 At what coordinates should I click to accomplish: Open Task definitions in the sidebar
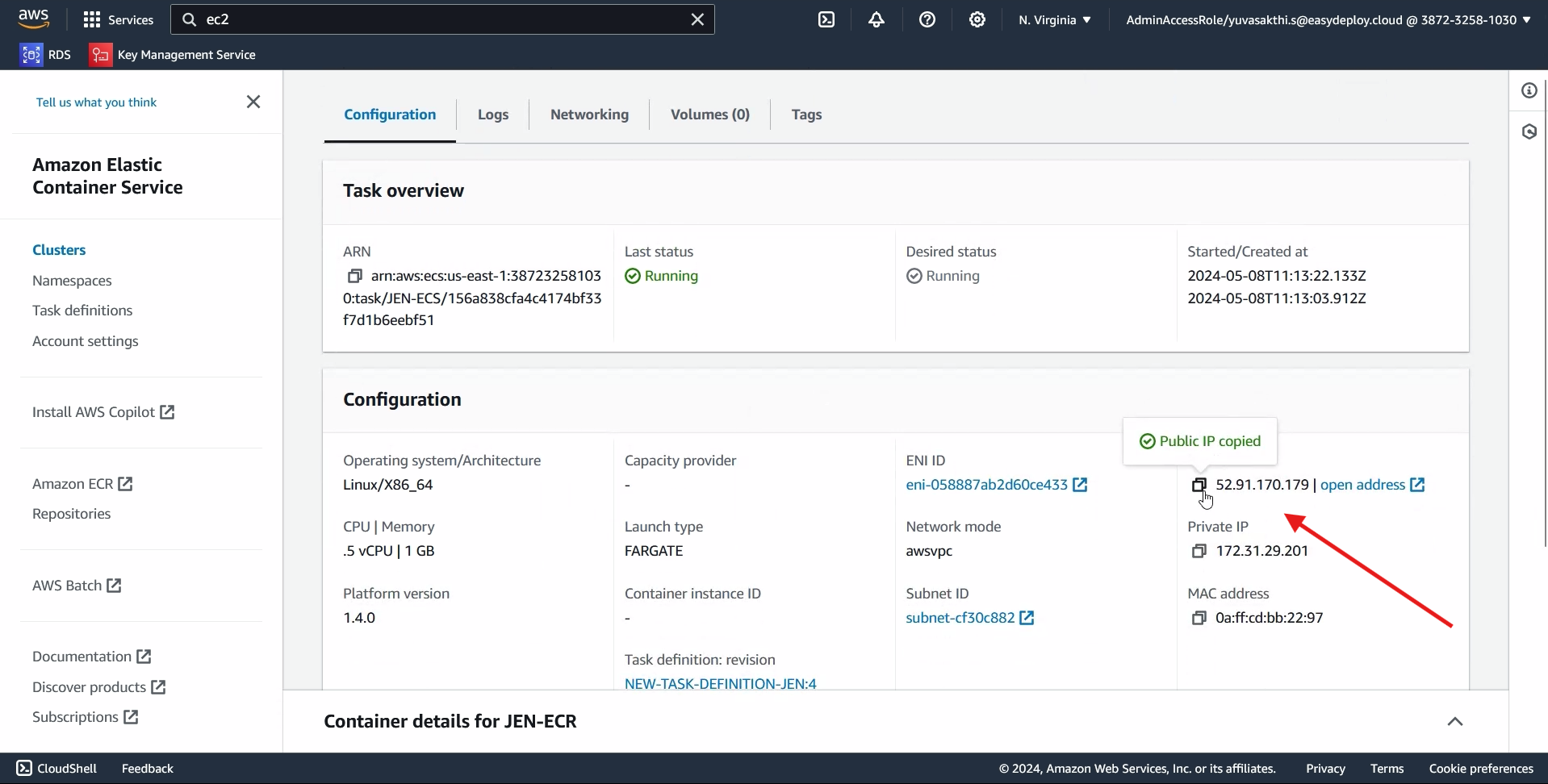tap(82, 311)
